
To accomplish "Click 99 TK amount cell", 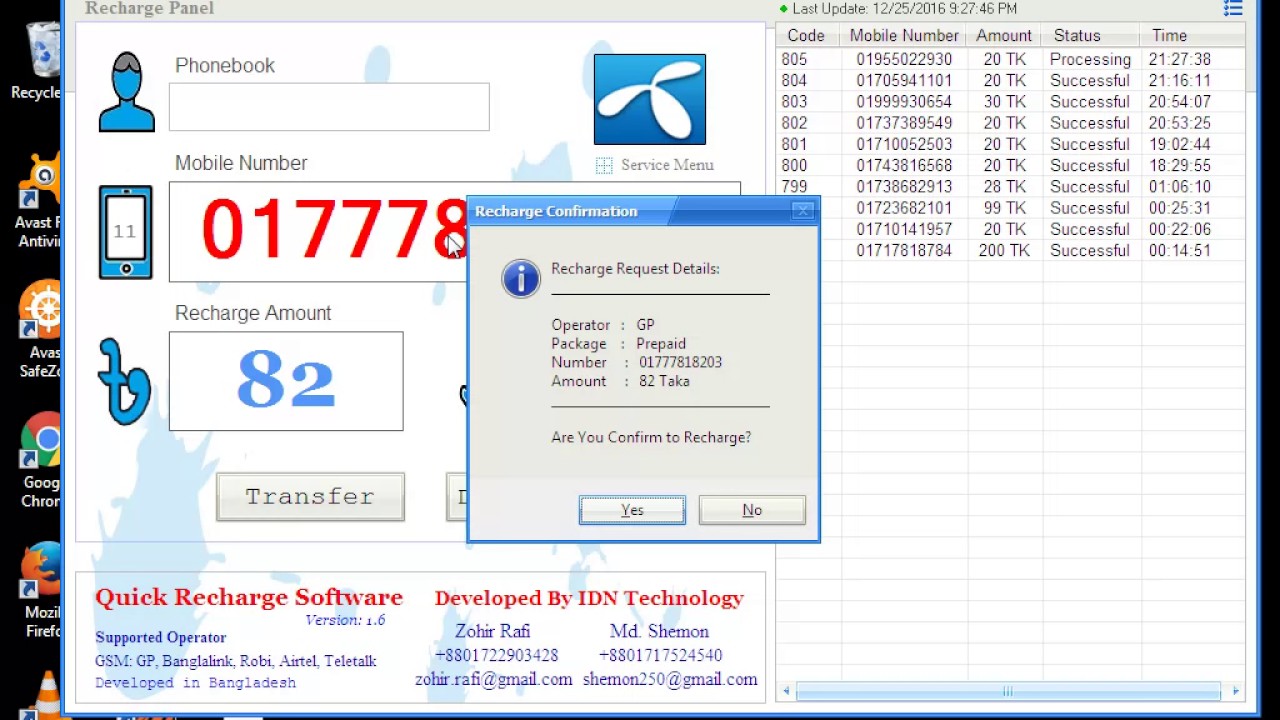I will [x=1004, y=208].
